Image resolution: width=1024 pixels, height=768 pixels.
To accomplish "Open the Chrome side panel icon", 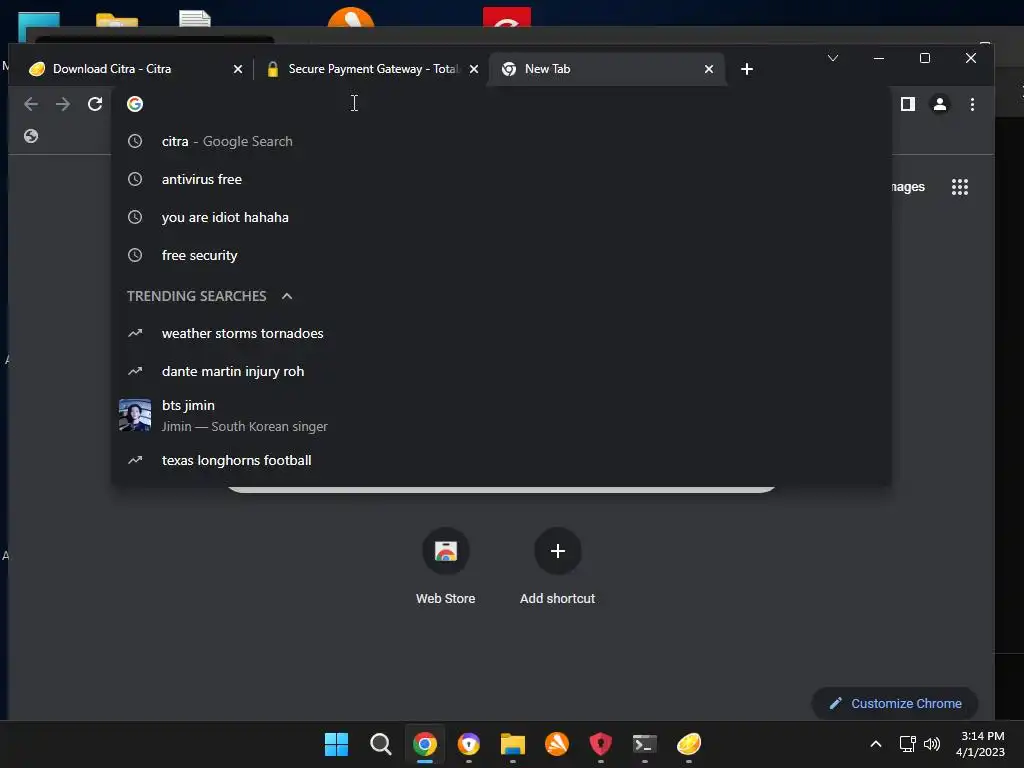I will pyautogui.click(x=908, y=104).
